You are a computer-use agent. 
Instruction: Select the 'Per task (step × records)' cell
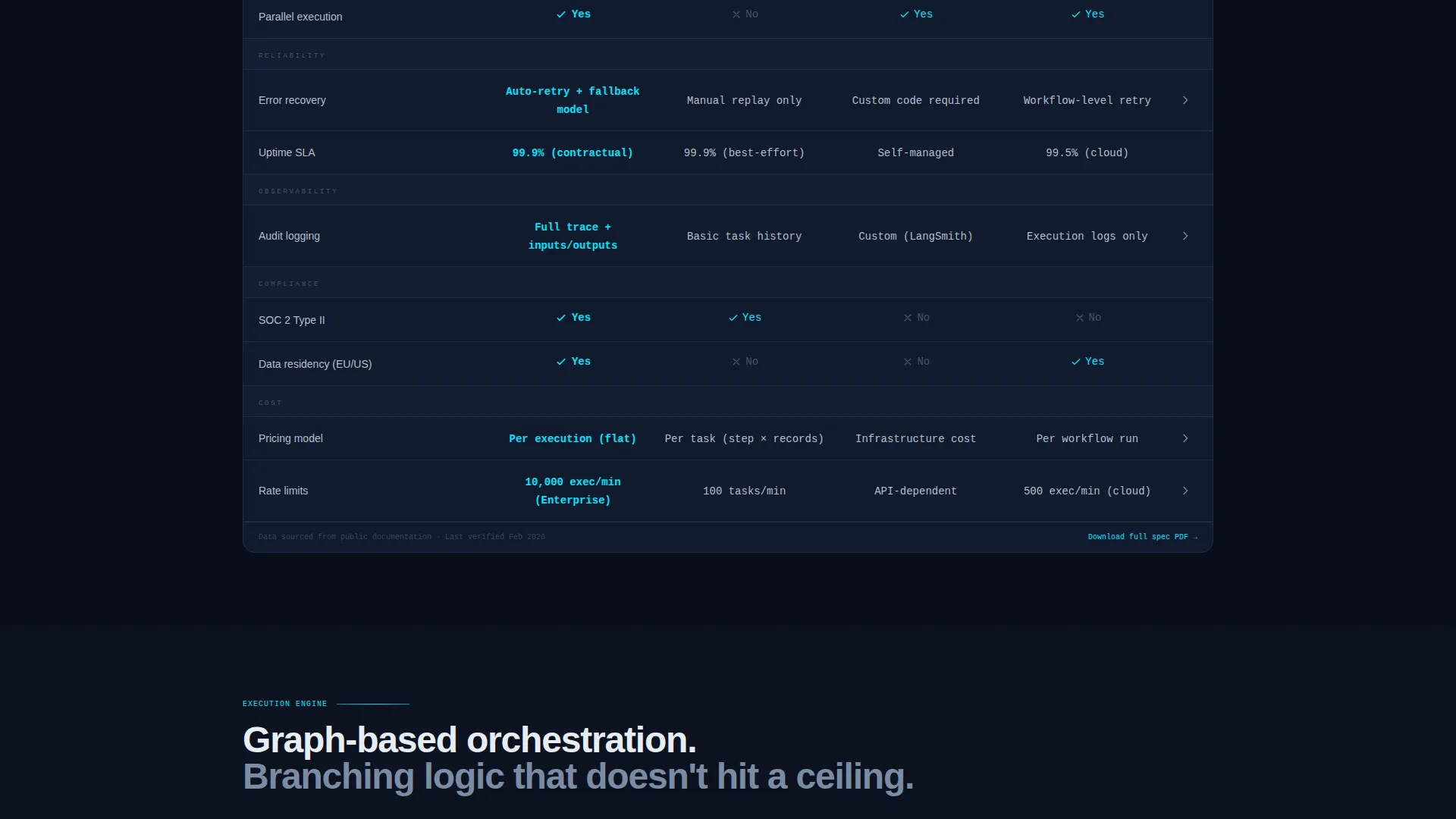pyautogui.click(x=744, y=438)
